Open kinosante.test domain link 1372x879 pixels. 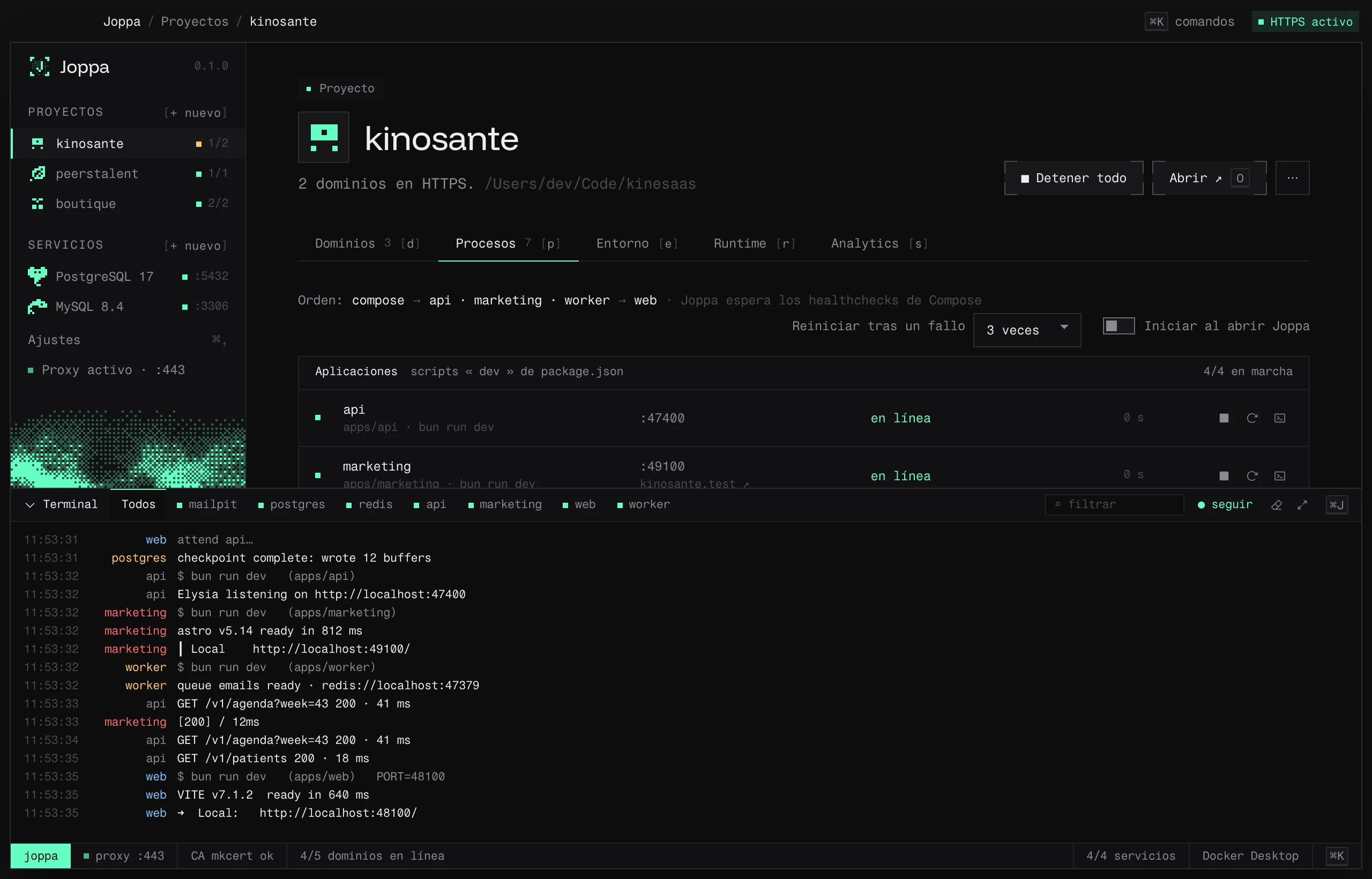point(694,483)
